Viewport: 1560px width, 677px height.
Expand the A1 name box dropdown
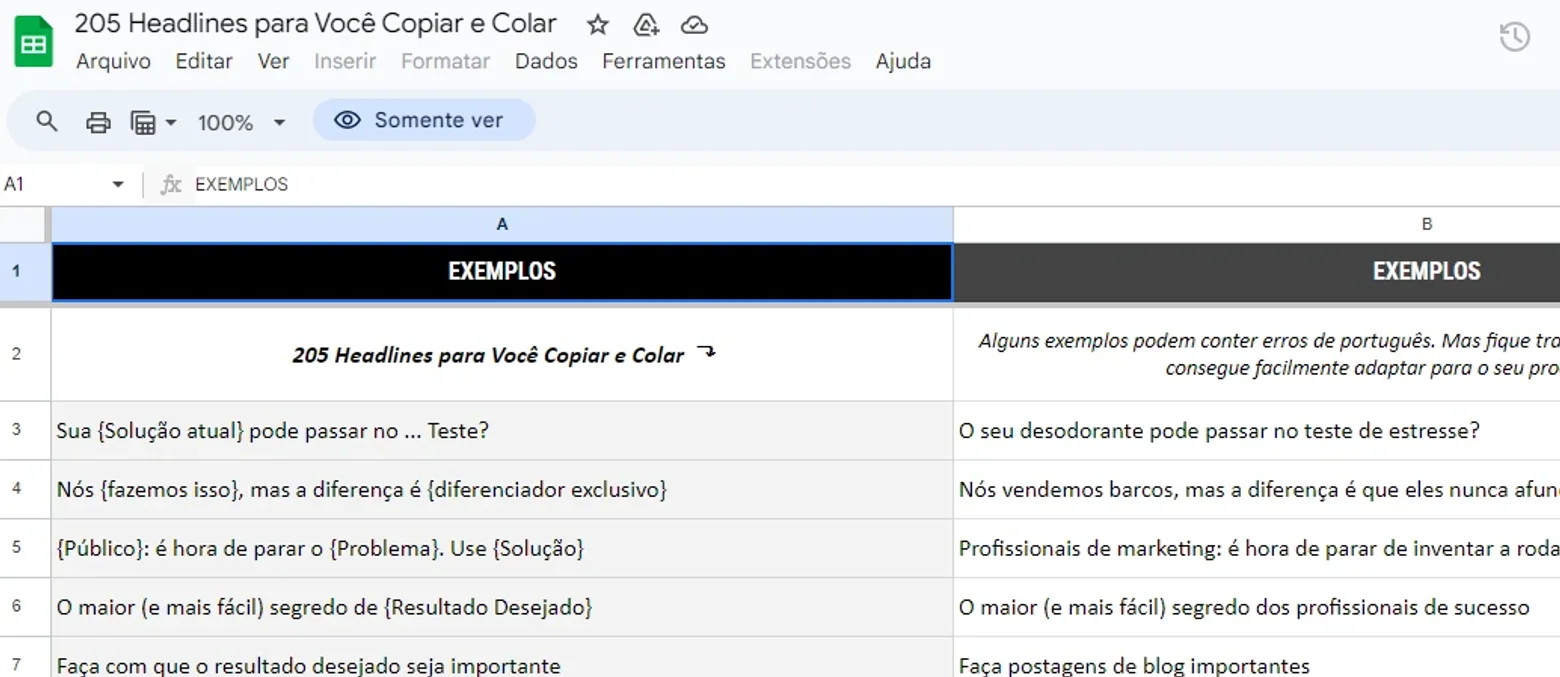tap(118, 184)
